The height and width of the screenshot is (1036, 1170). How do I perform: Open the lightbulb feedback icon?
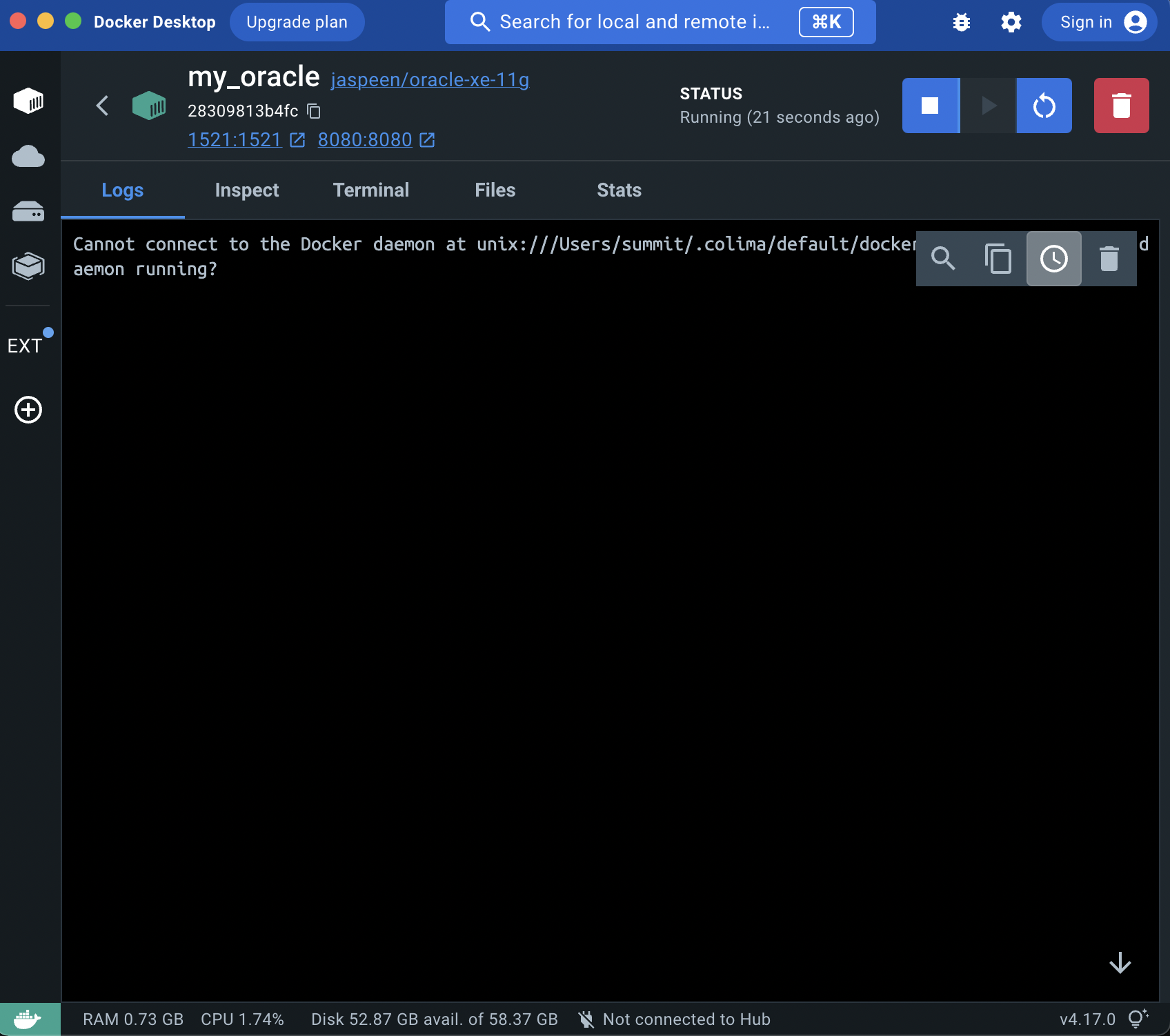click(1138, 1019)
